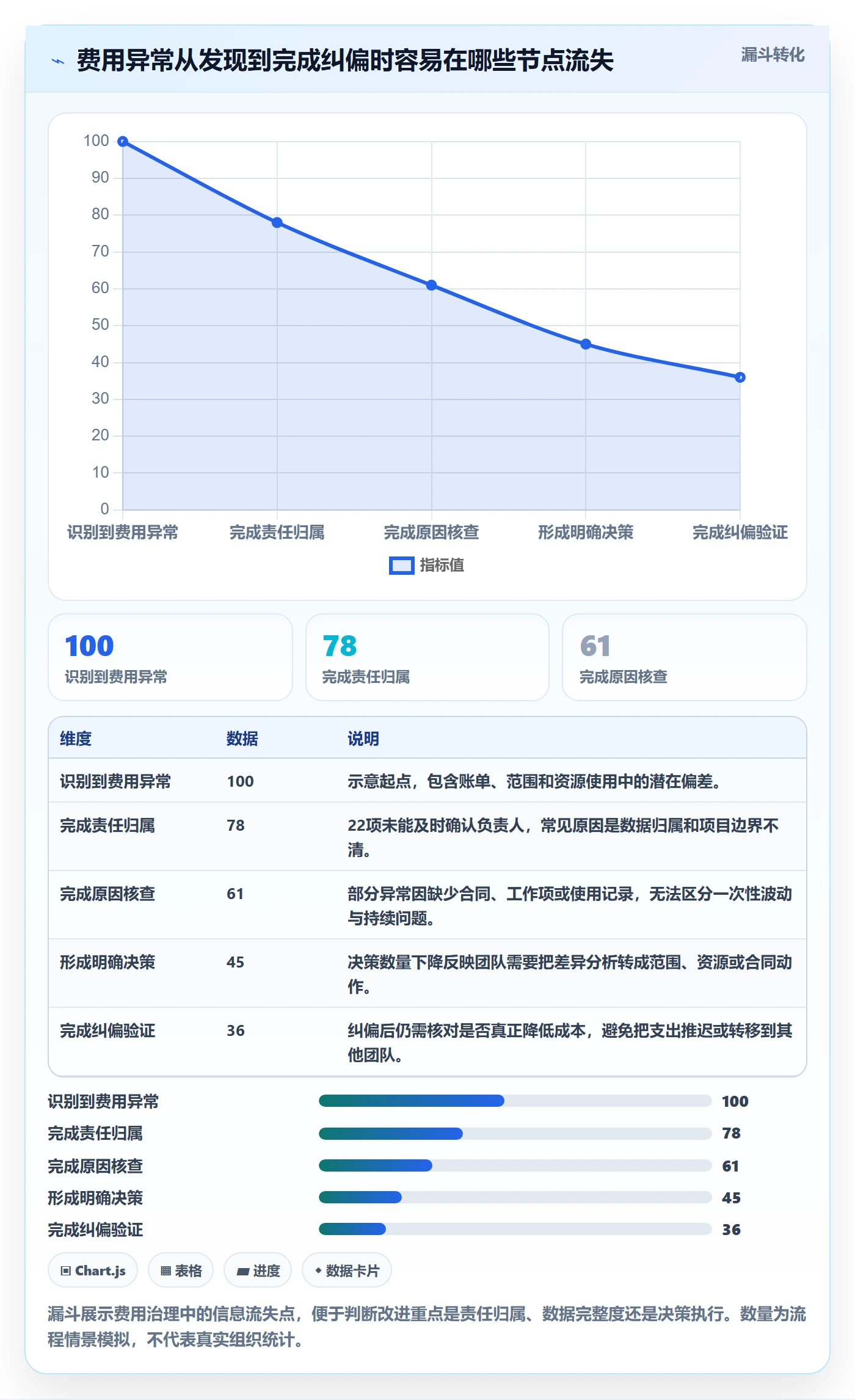Select the 完成责任归属 cell in table
This screenshot has width=855, height=1400.
point(107,825)
